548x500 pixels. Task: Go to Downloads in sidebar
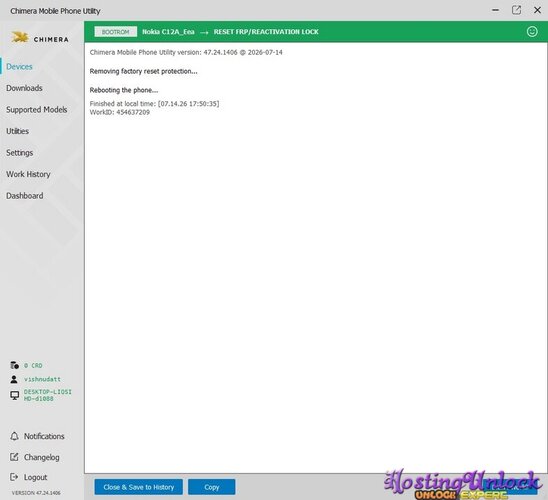tap(24, 88)
